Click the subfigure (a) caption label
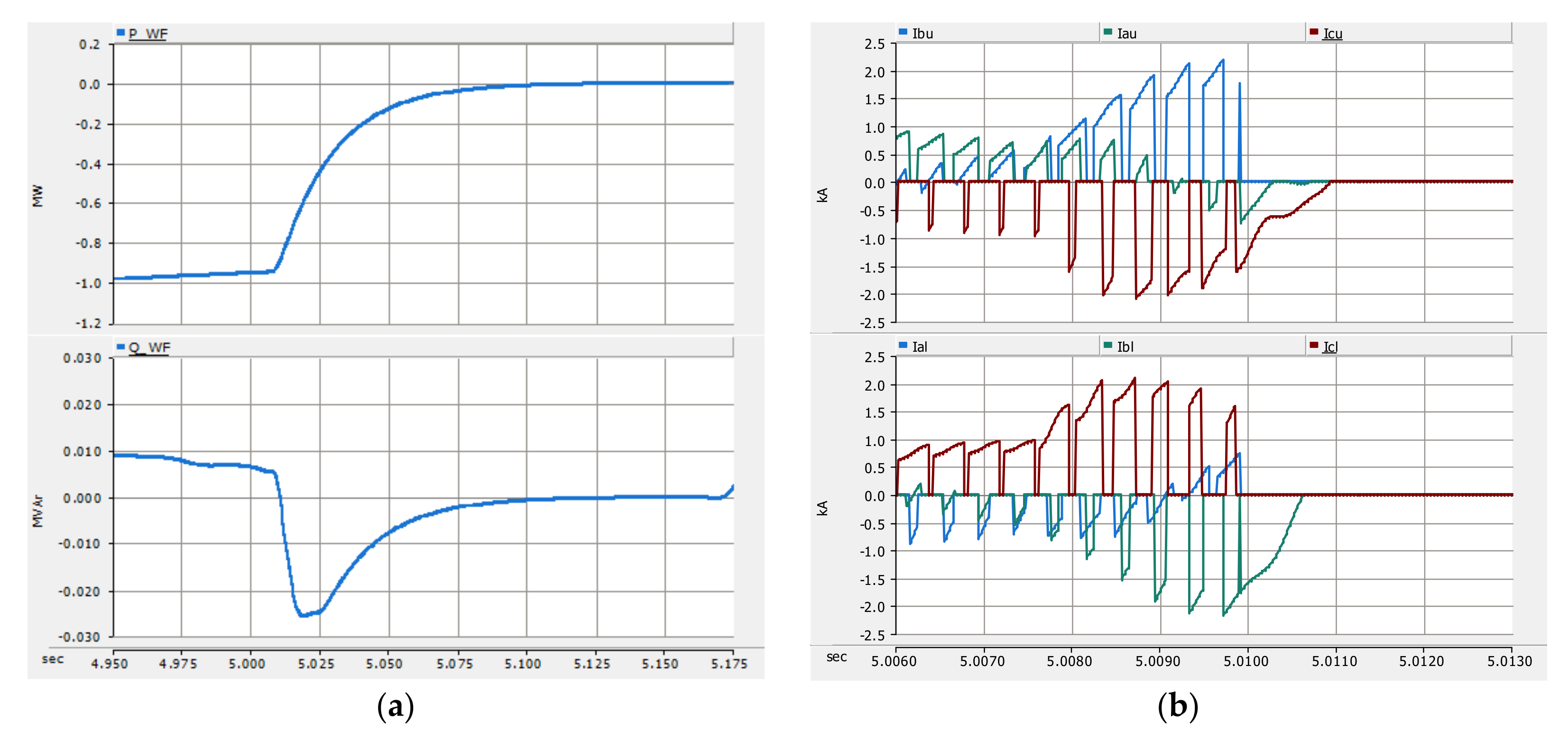1568x748 pixels. 395,707
